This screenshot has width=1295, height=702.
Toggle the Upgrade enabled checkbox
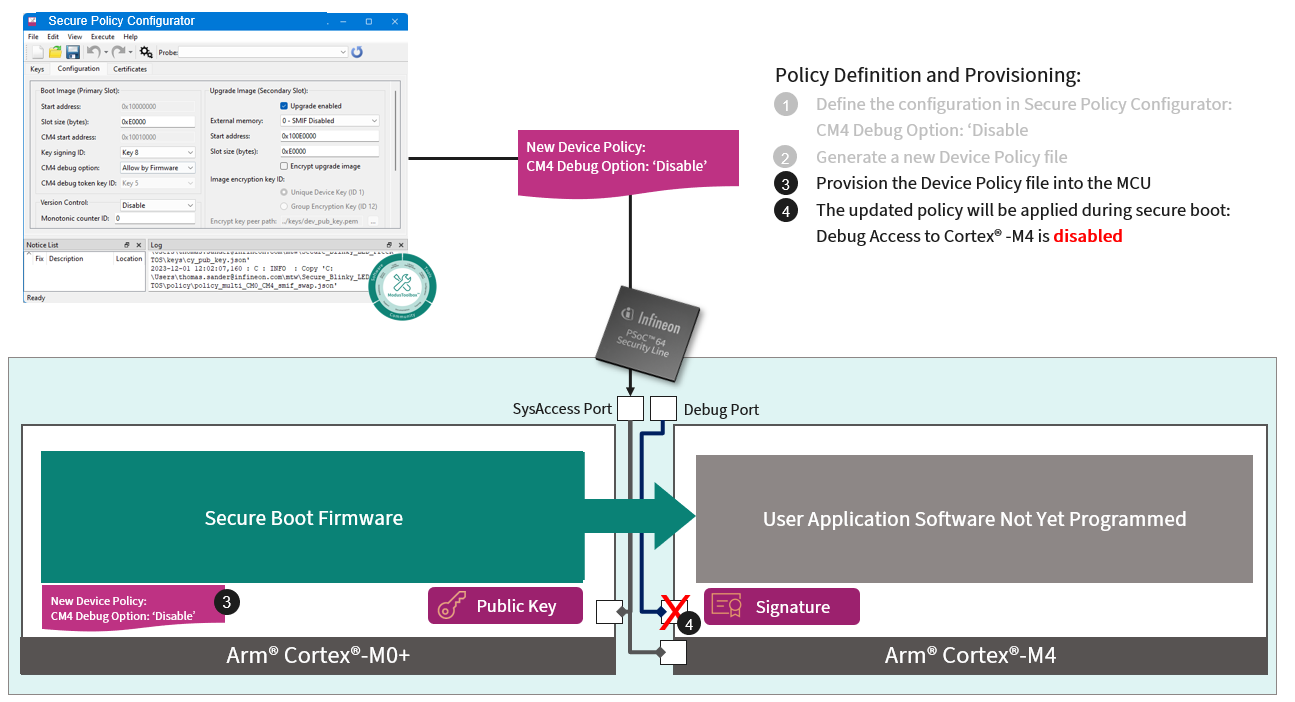(284, 106)
